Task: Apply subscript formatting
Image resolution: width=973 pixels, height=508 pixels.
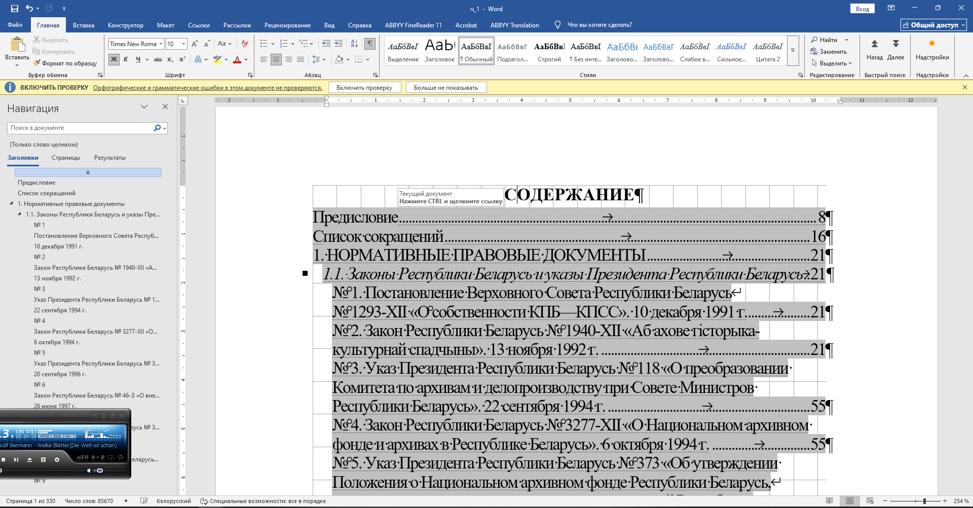Action: tap(170, 60)
